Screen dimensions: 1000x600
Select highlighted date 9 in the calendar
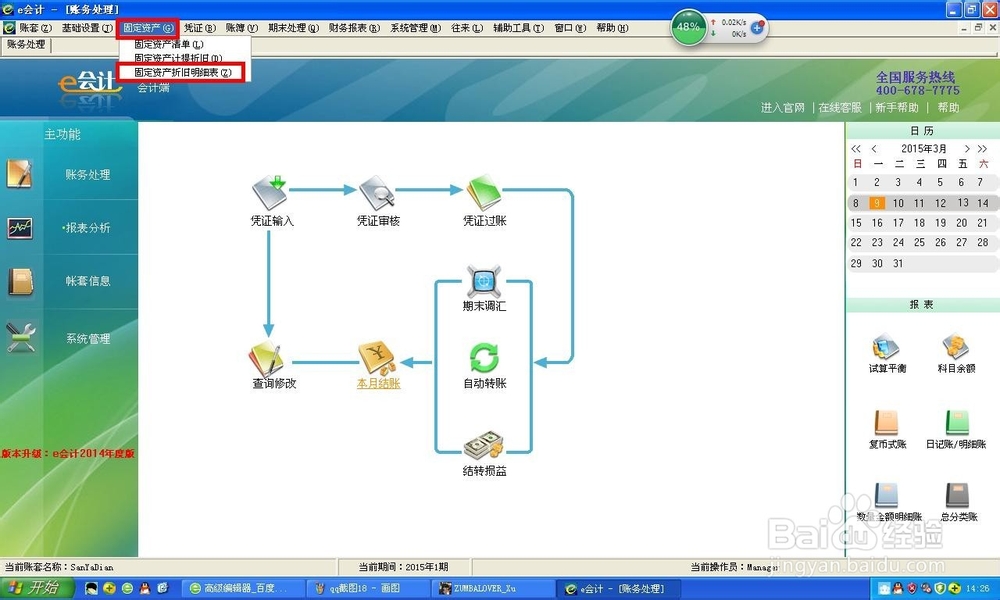point(877,203)
